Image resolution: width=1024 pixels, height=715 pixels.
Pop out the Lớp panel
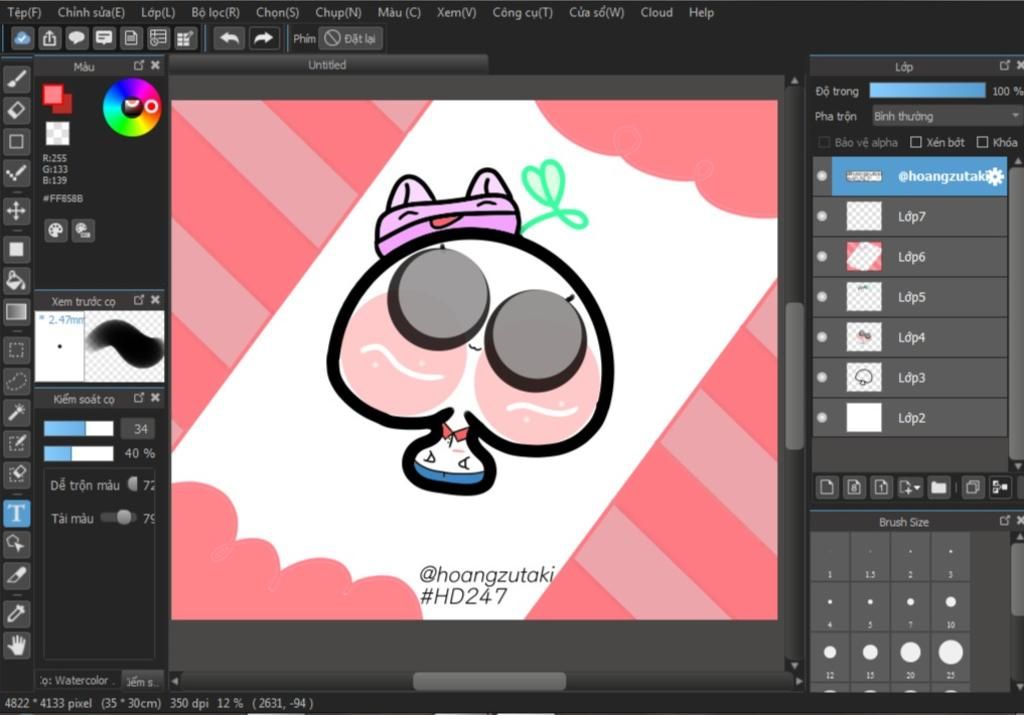tap(1004, 65)
